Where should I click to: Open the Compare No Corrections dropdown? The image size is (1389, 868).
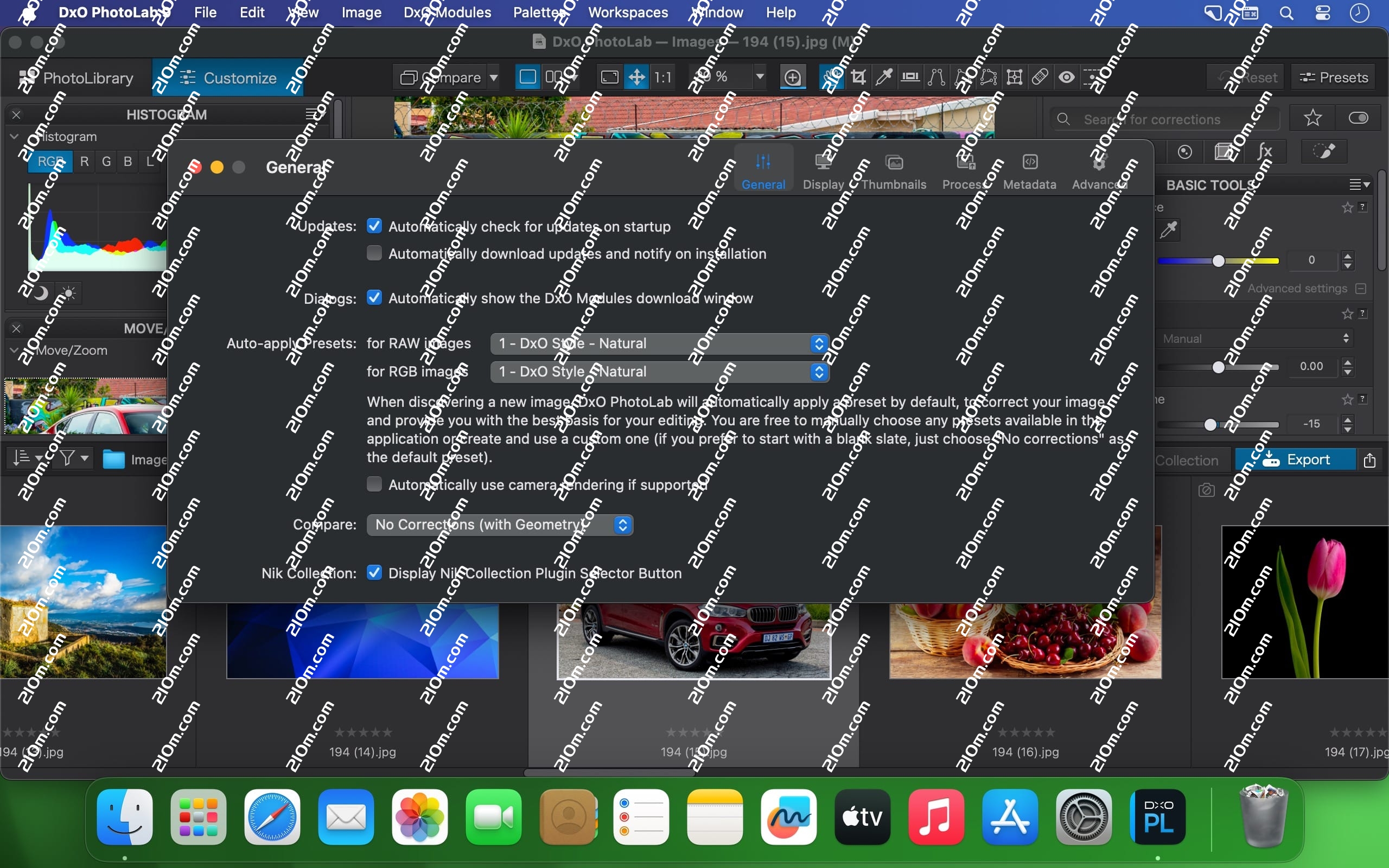tap(499, 525)
